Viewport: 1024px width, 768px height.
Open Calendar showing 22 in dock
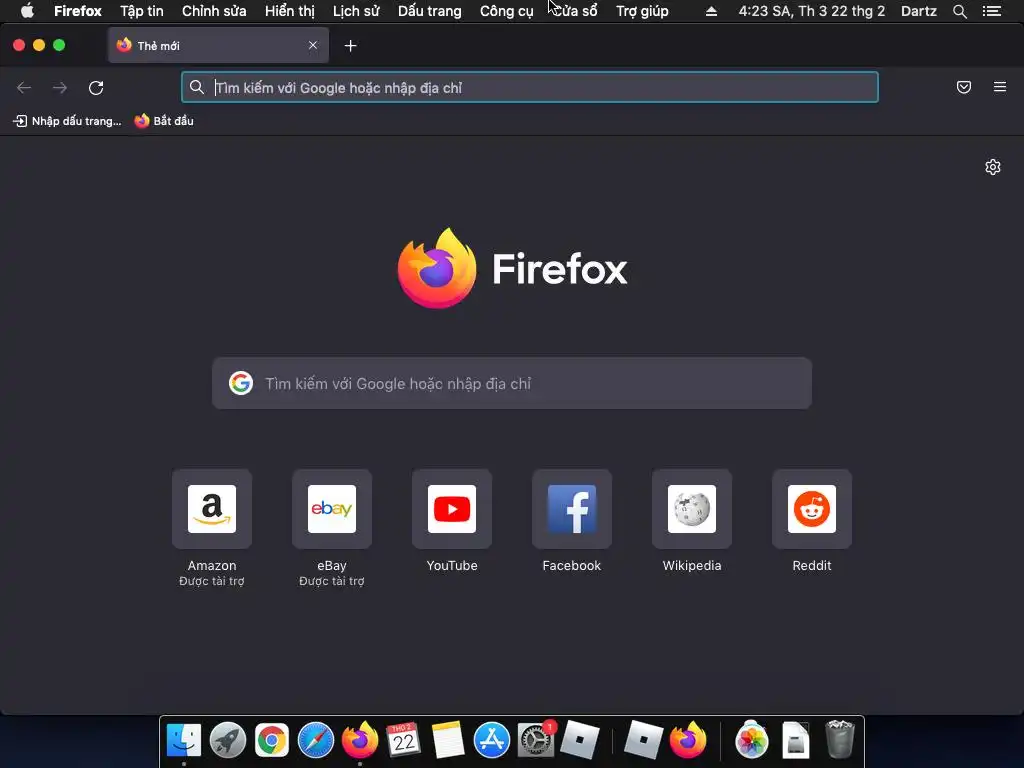[403, 740]
